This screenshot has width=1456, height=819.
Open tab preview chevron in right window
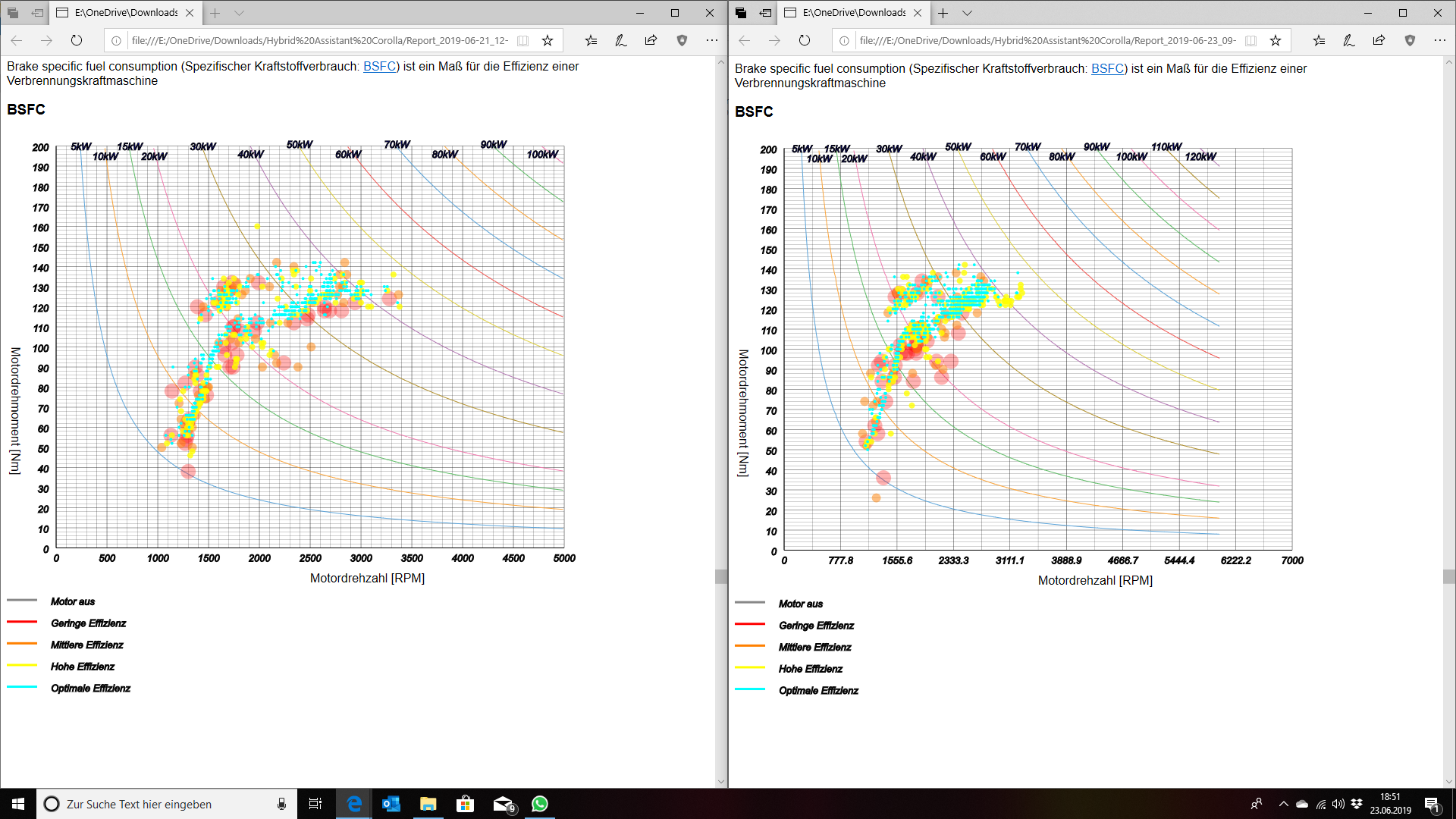pyautogui.click(x=967, y=13)
